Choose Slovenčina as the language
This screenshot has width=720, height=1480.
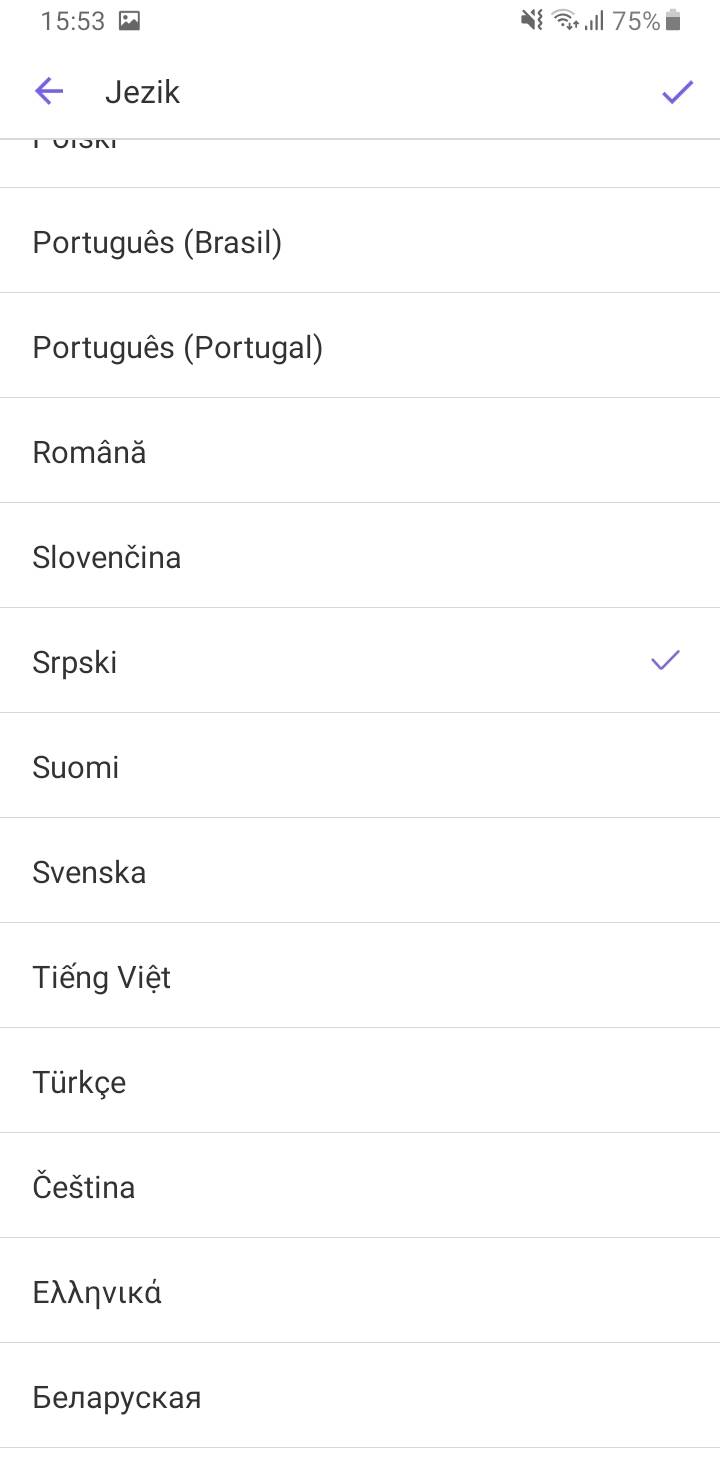[x=107, y=557]
